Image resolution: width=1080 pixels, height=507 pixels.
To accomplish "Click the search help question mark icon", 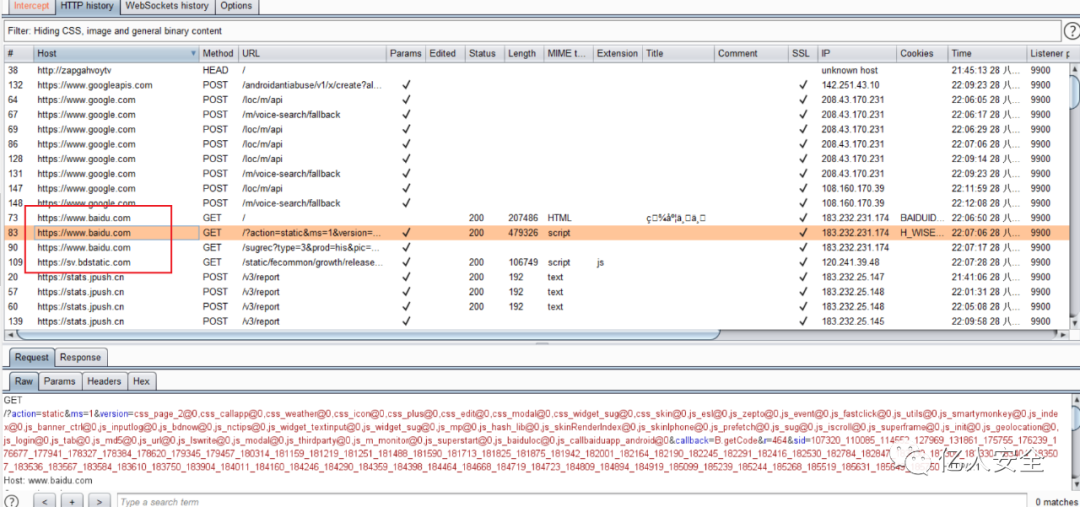I will [11, 501].
